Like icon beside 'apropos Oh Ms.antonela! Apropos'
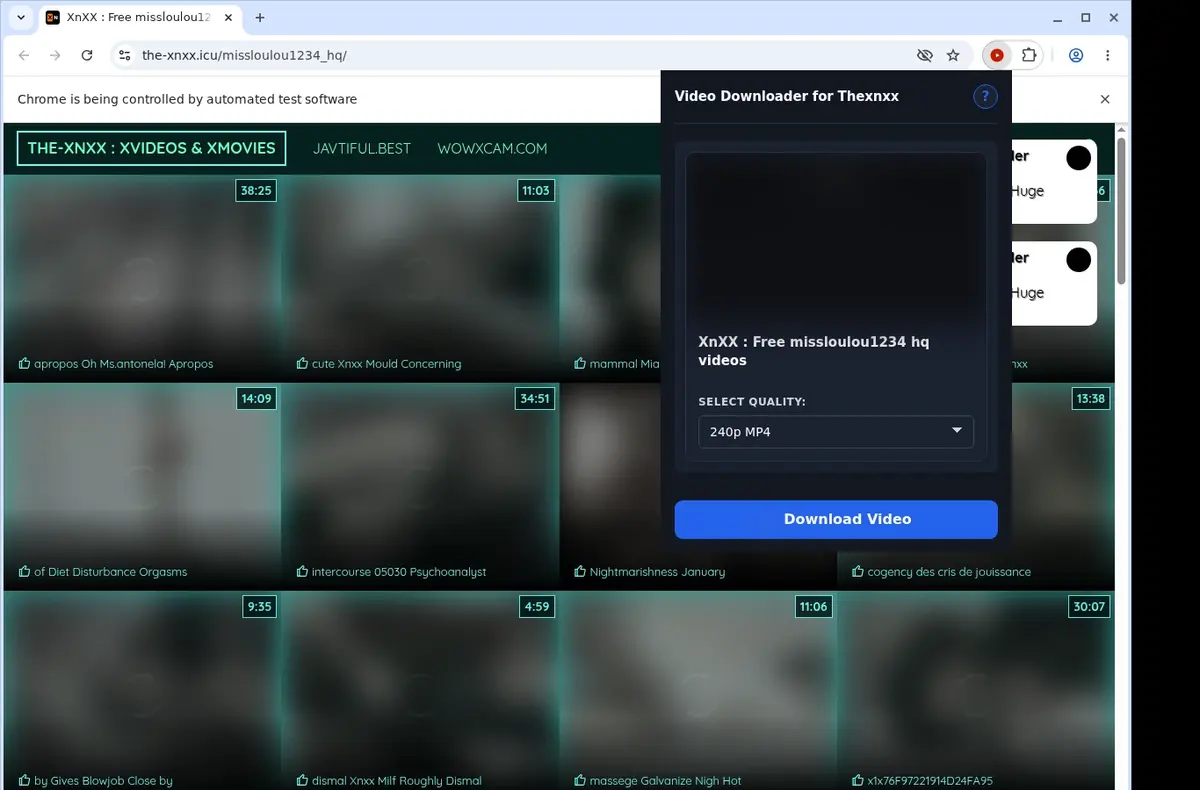The image size is (1200, 790). click(24, 363)
